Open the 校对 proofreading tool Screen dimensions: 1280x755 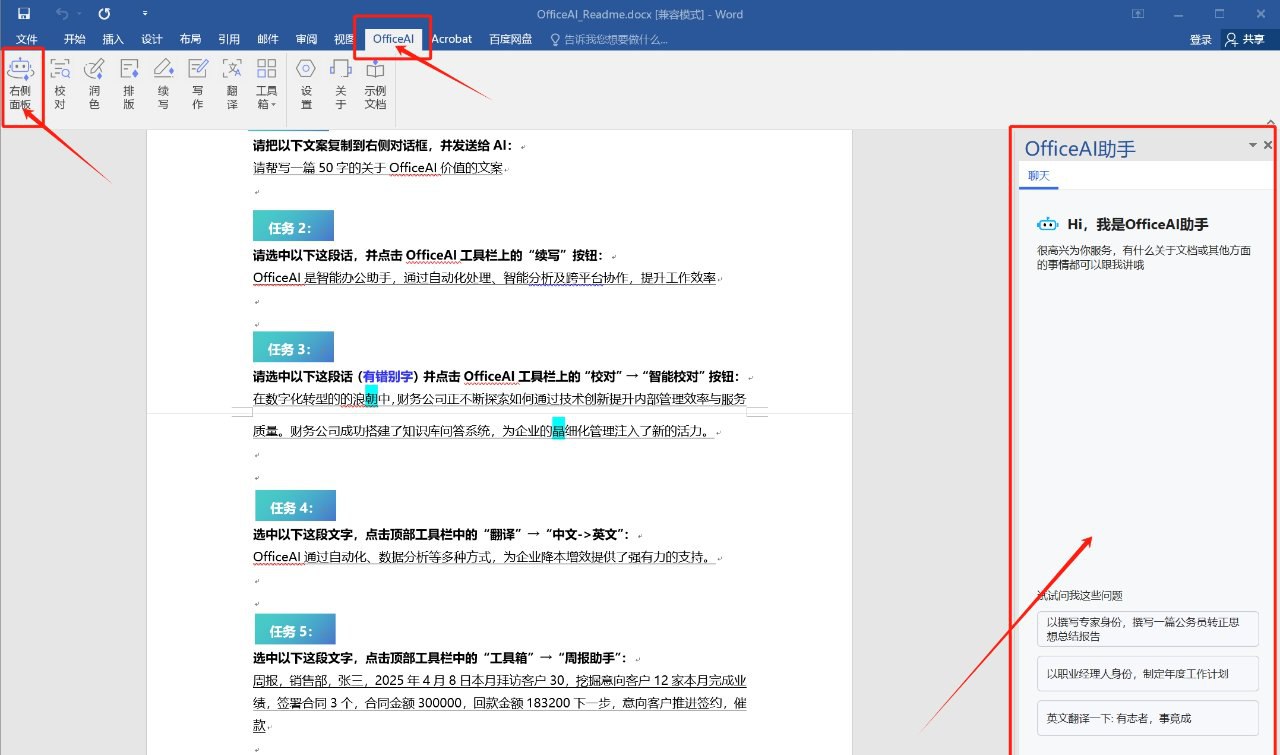coord(60,84)
